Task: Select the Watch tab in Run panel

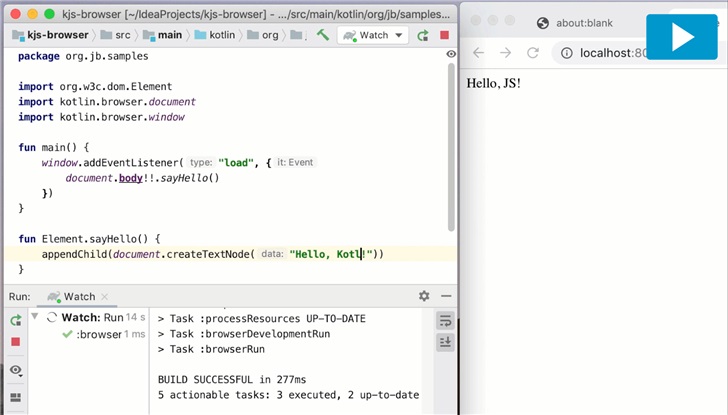Action: (78, 297)
